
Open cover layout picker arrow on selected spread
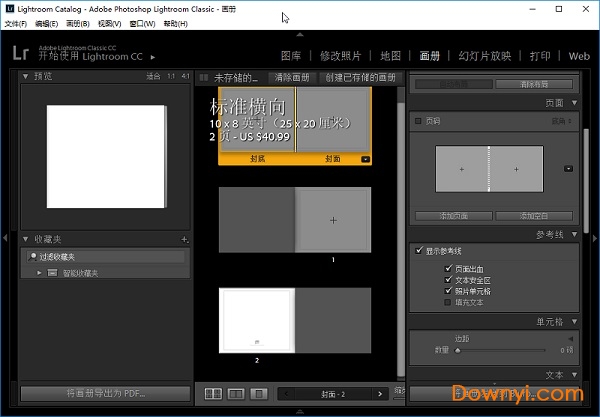[365, 159]
